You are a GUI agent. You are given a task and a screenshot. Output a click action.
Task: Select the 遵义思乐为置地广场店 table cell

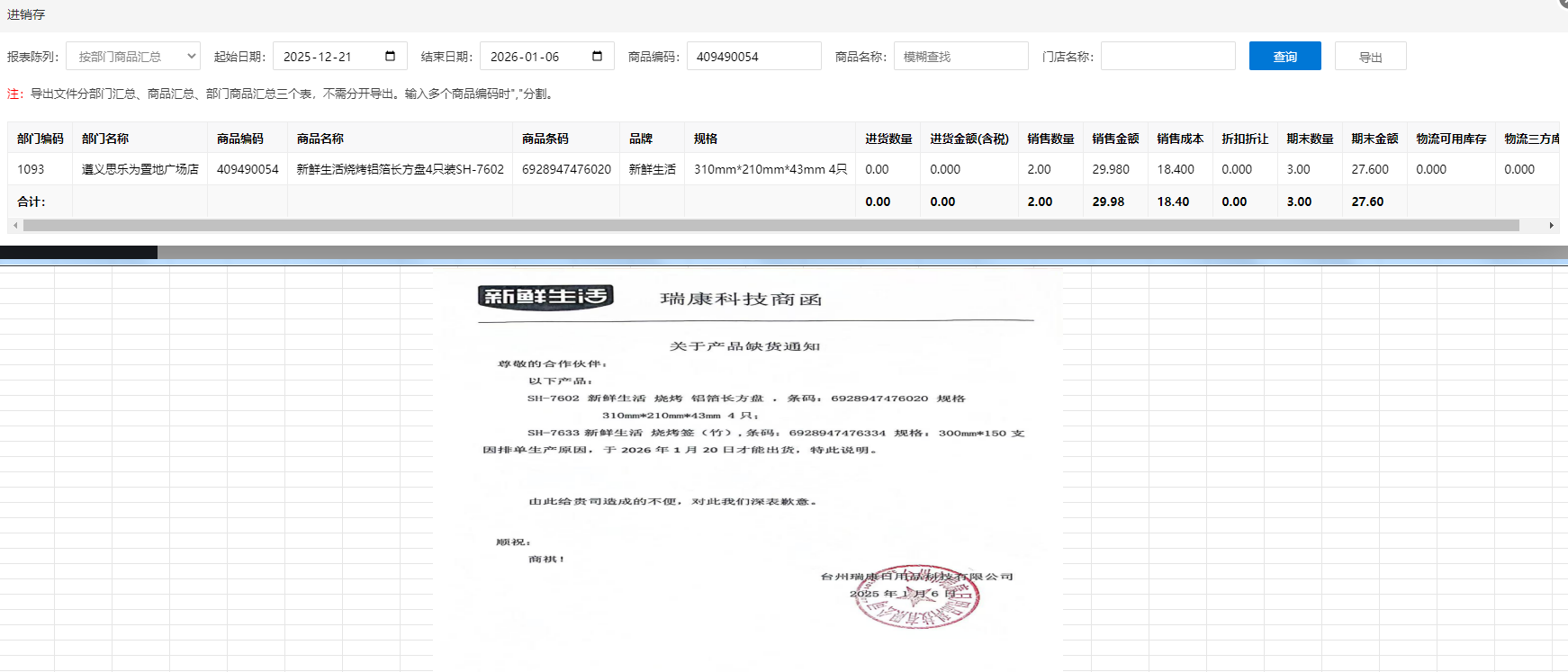coord(140,169)
